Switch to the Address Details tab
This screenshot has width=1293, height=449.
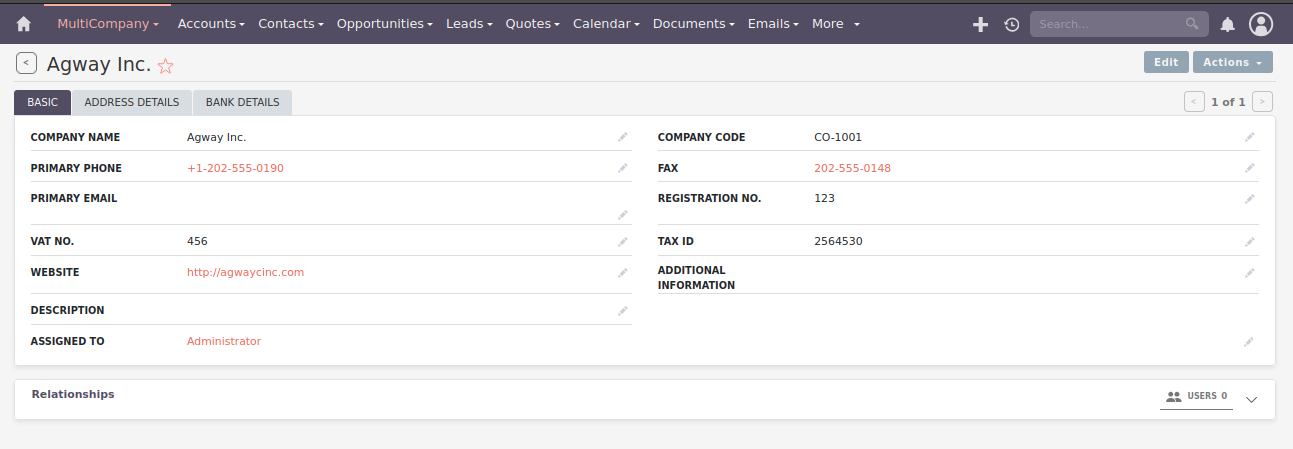click(x=132, y=102)
